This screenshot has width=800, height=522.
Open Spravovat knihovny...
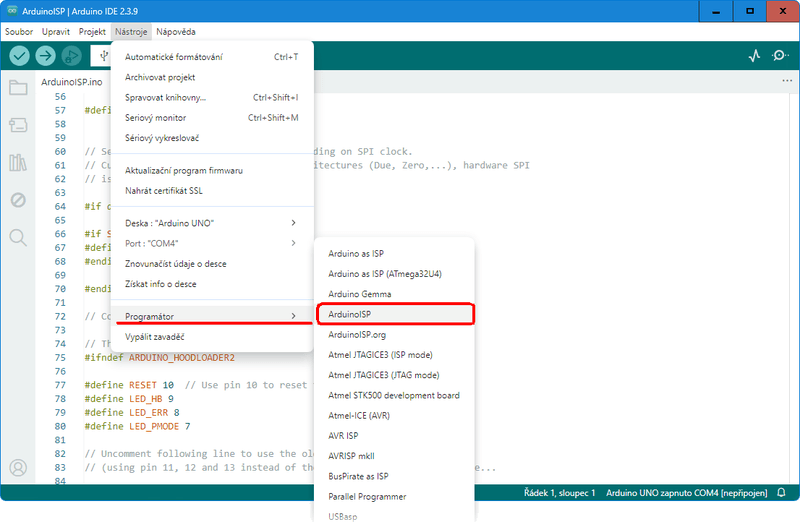pos(212,97)
